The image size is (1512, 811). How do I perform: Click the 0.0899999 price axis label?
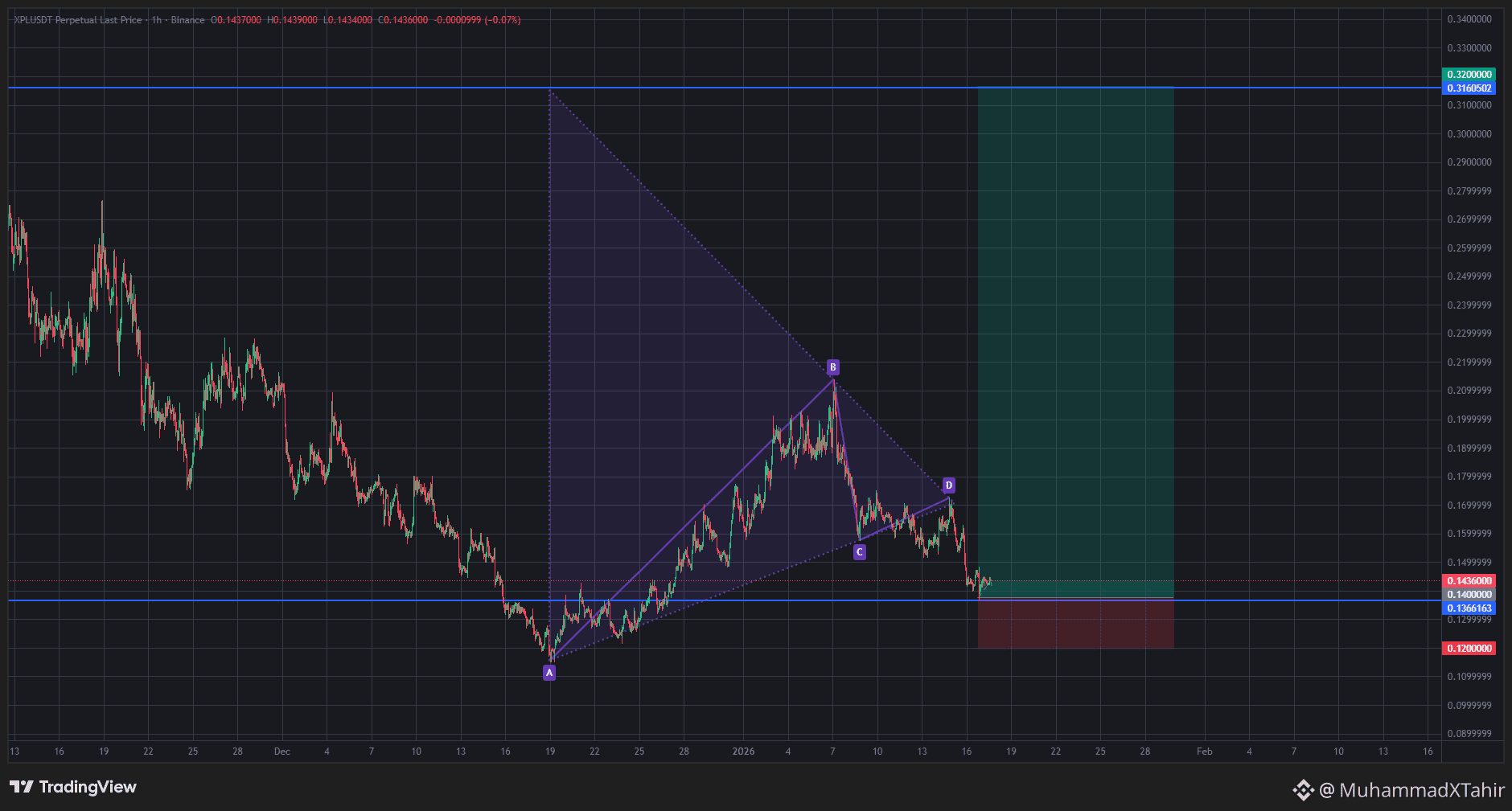[1469, 734]
